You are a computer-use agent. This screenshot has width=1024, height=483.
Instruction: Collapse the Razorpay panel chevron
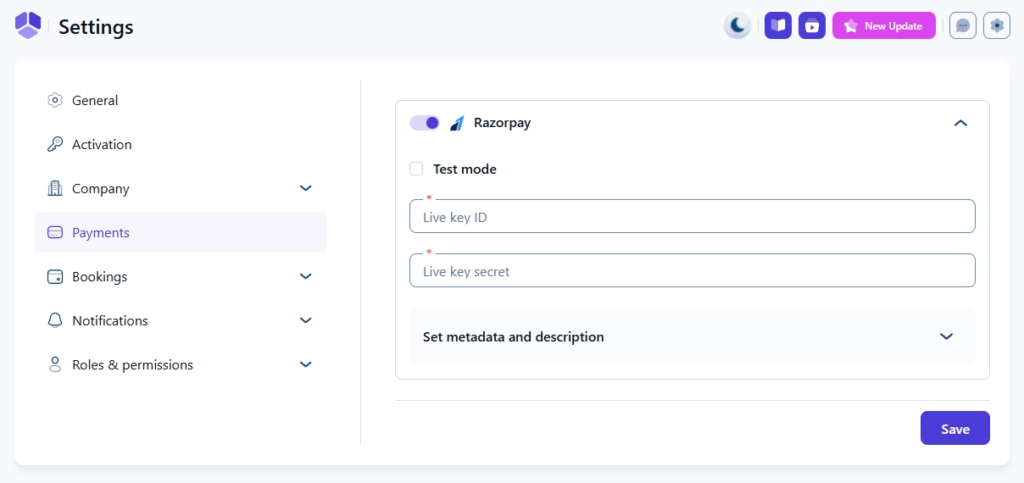(960, 123)
